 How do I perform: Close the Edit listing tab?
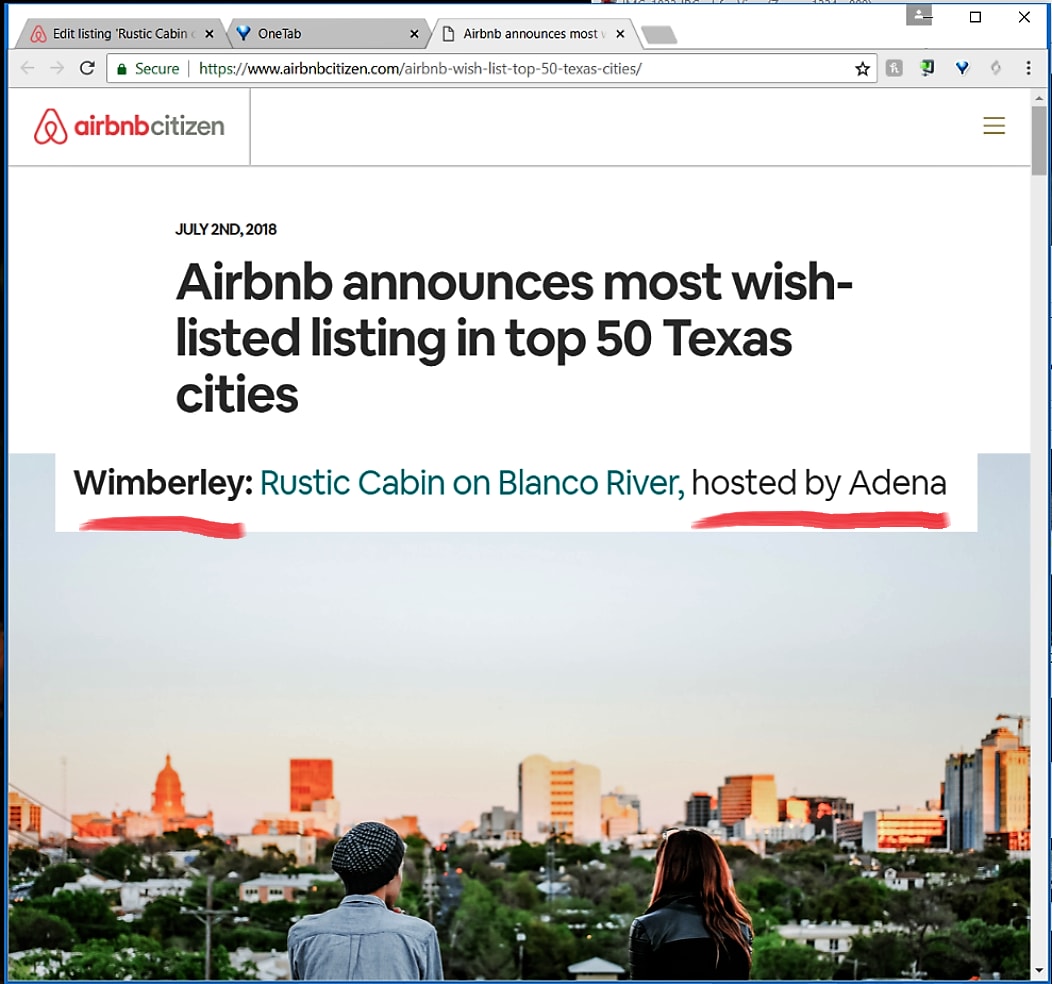point(209,34)
